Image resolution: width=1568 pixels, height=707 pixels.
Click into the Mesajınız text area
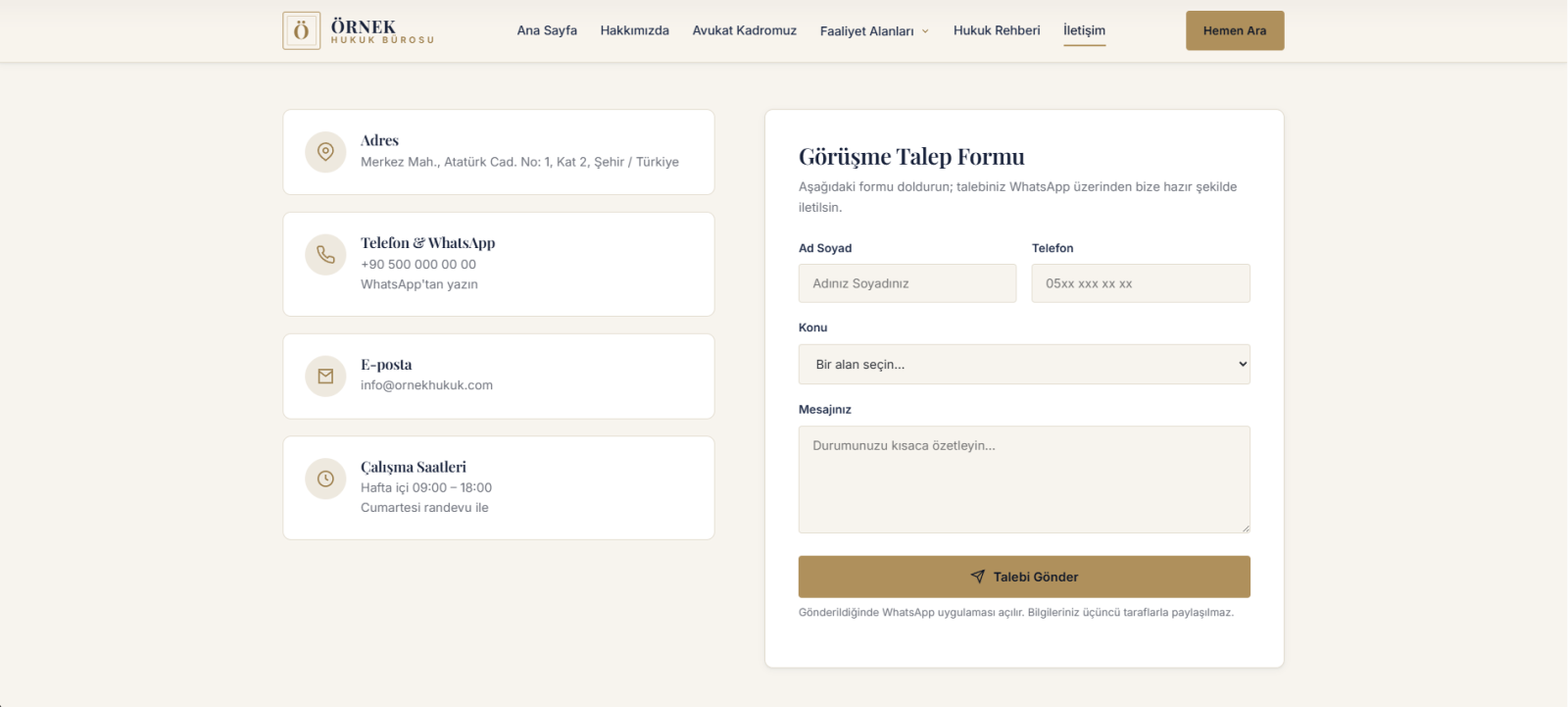point(1024,480)
